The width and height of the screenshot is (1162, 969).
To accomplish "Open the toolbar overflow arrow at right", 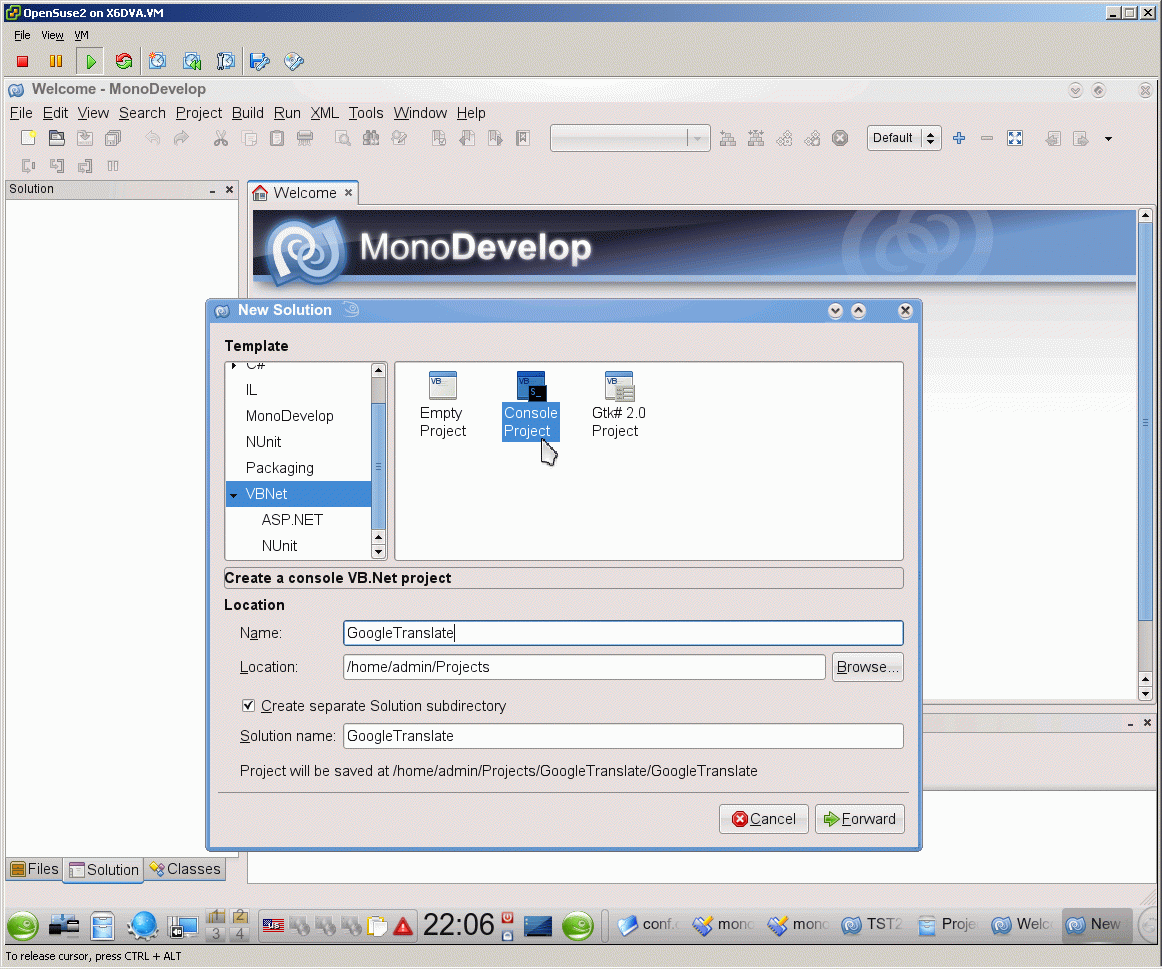I will tap(1109, 139).
